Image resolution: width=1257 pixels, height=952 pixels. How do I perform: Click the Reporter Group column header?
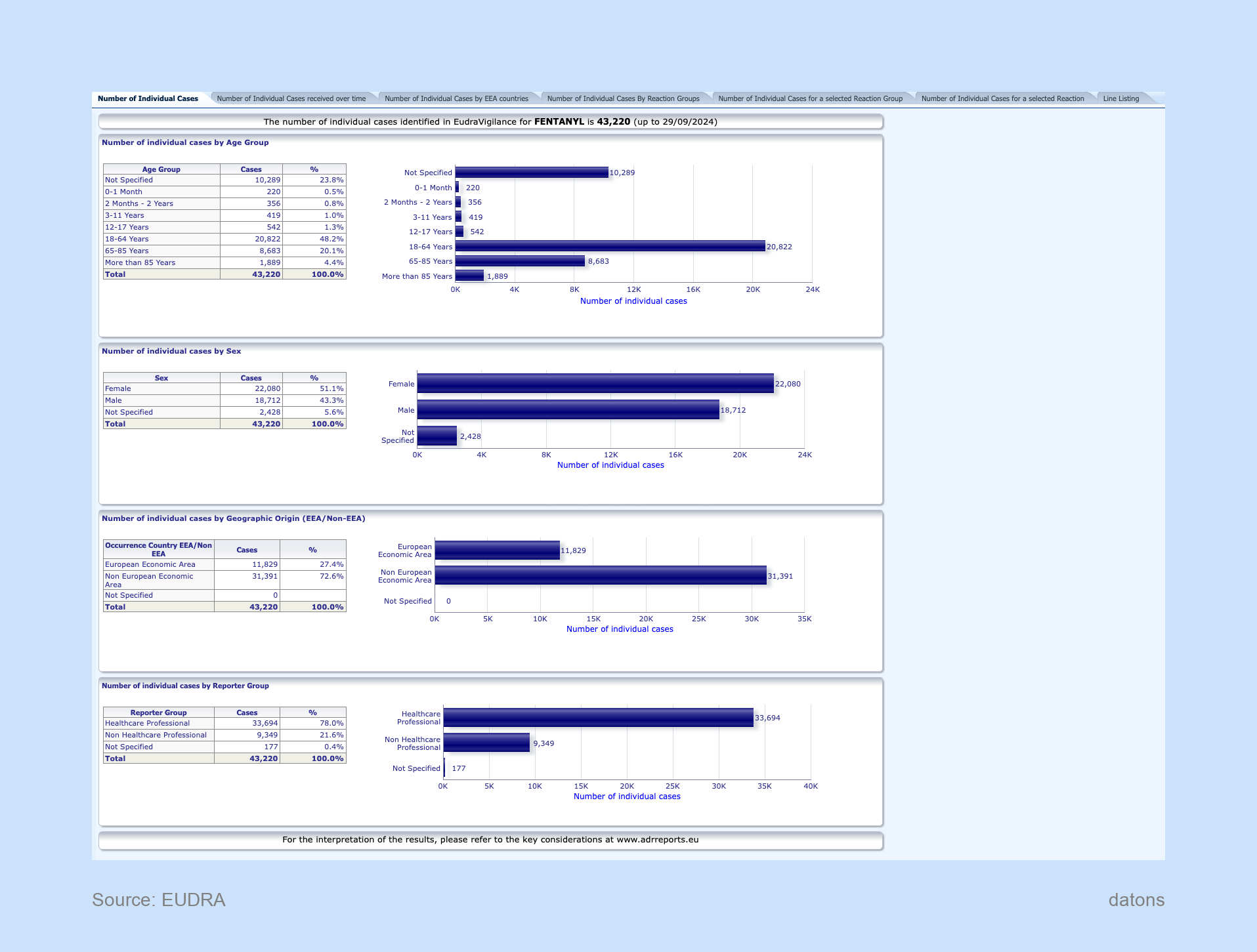158,713
